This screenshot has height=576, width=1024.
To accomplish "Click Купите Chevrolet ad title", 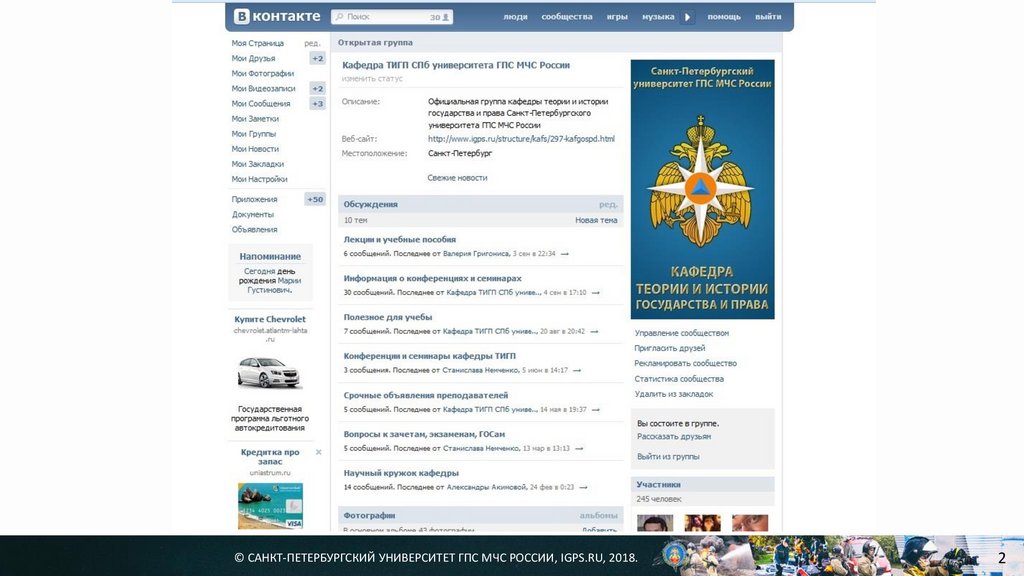I will click(x=270, y=319).
